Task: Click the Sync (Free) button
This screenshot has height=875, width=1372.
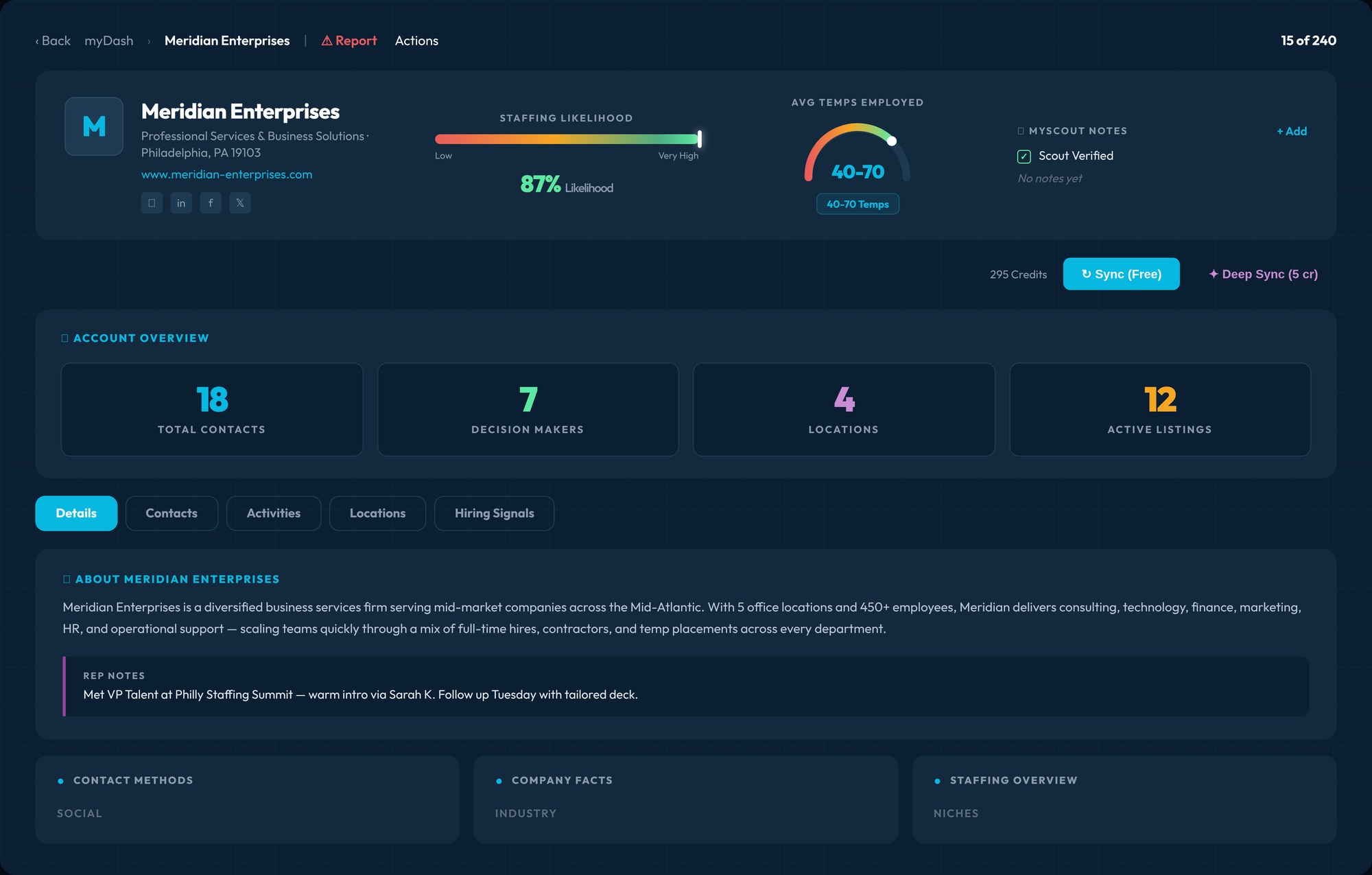Action: point(1122,274)
